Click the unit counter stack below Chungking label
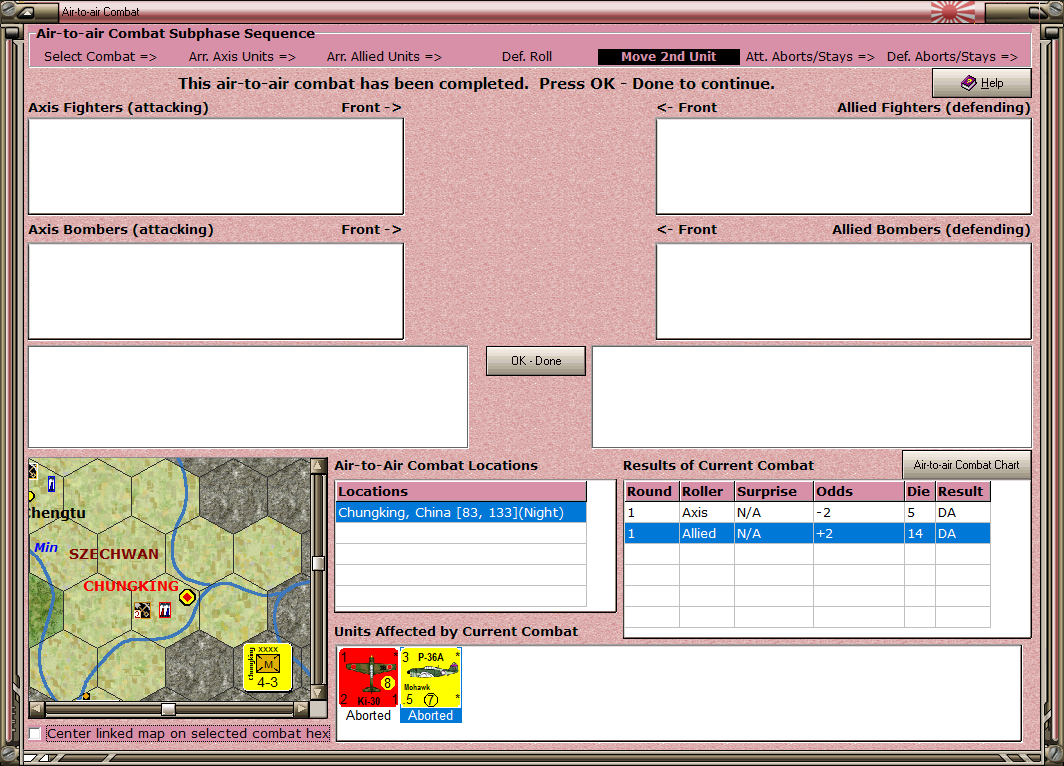This screenshot has height=766, width=1064. (x=153, y=610)
